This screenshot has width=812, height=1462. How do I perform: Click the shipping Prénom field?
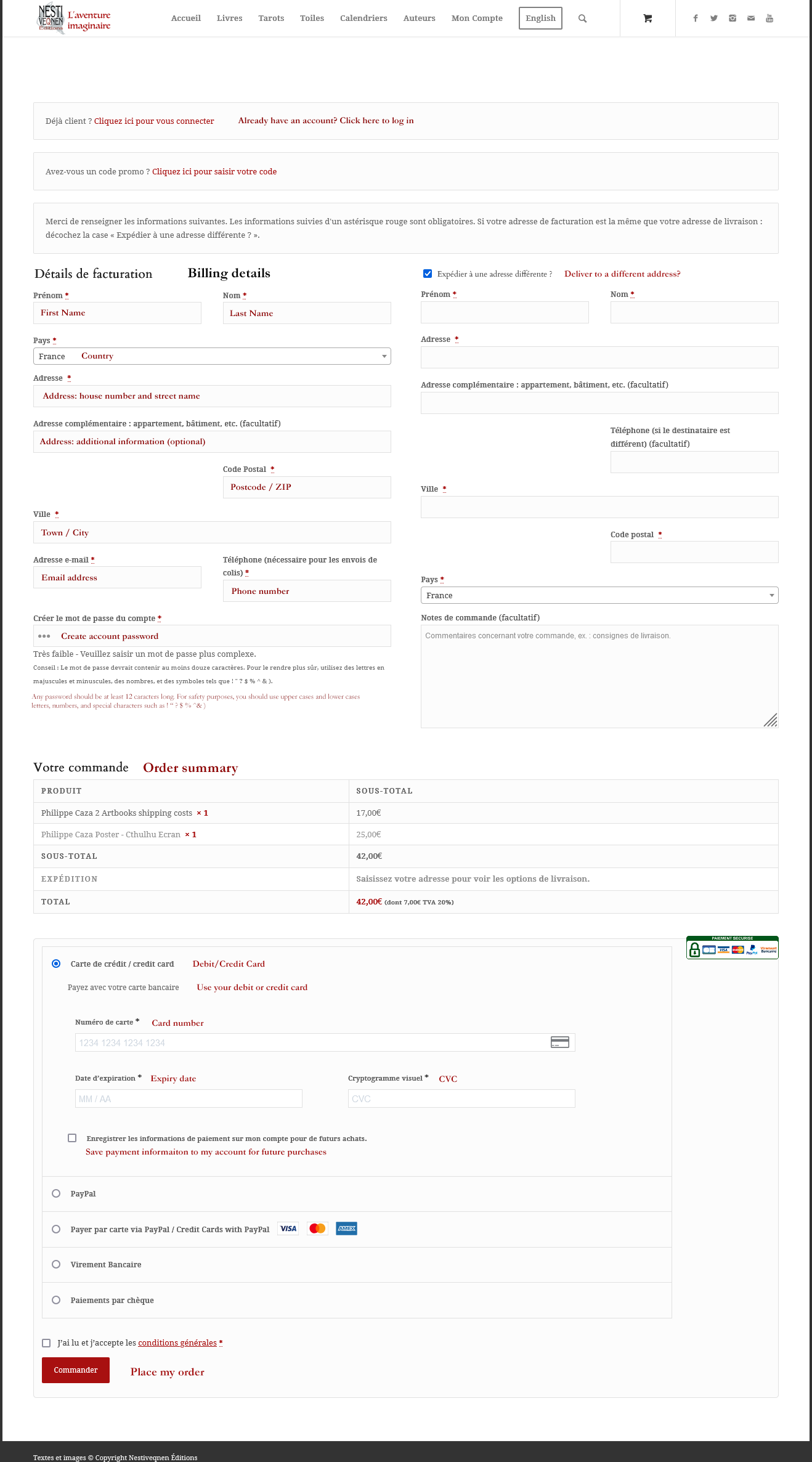pyautogui.click(x=505, y=312)
